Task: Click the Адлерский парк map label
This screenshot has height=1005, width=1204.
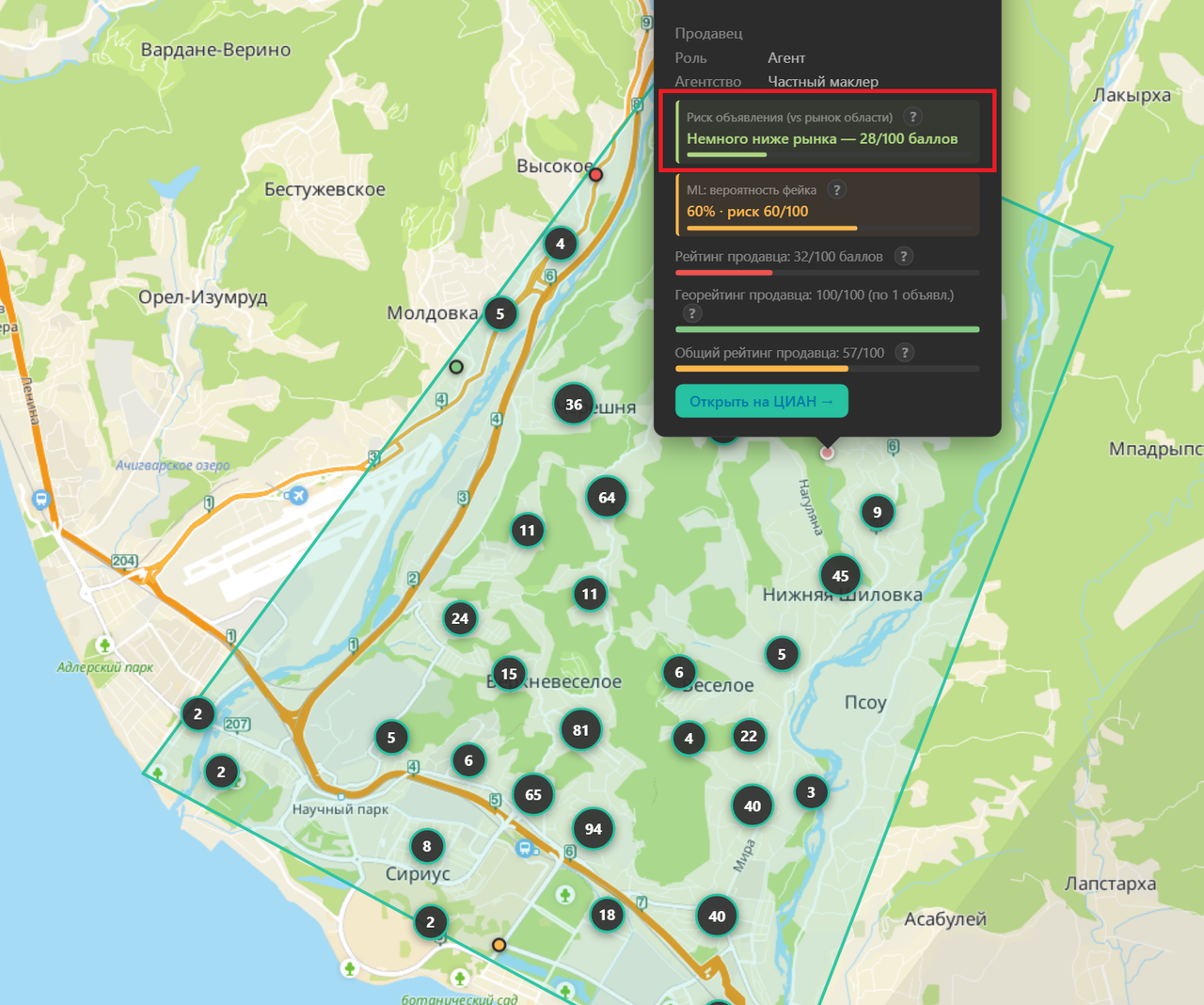Action: pyautogui.click(x=104, y=667)
